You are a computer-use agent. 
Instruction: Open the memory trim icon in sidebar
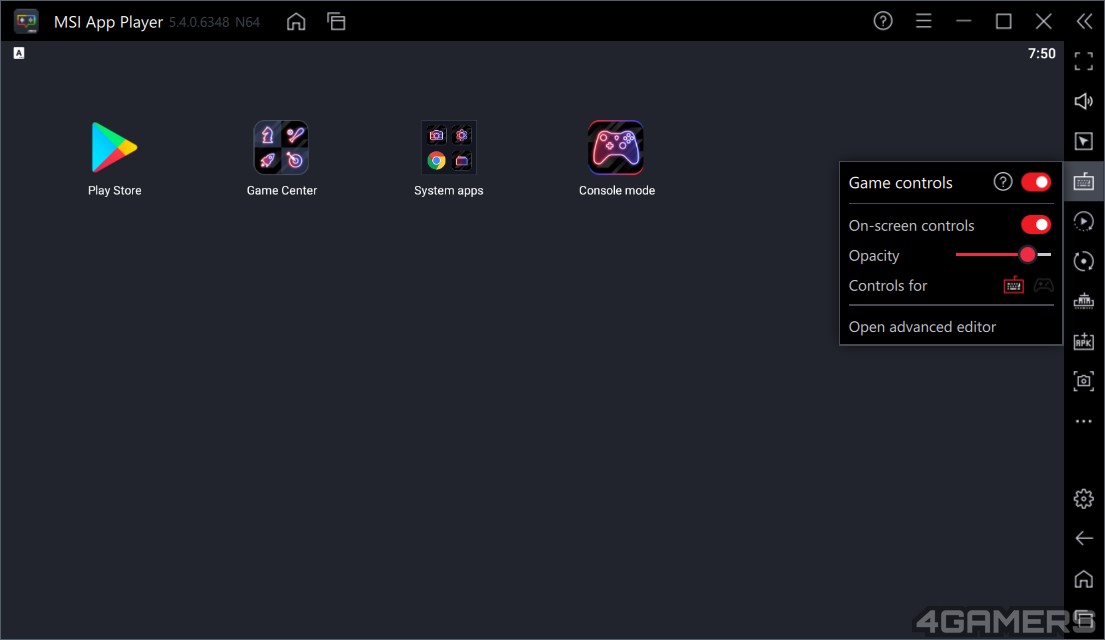point(1084,302)
